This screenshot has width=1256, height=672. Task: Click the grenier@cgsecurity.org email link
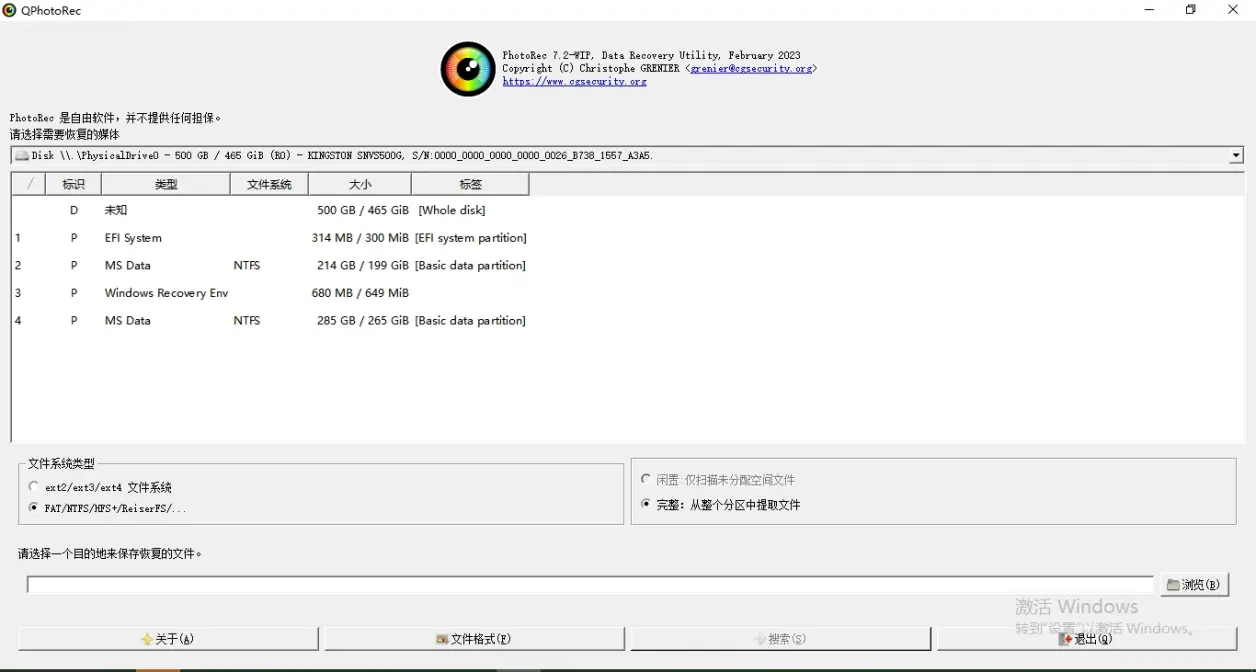pos(750,69)
